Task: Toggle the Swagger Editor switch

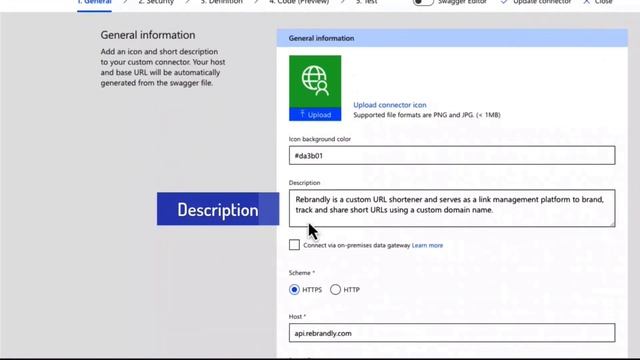Action: 423,2
